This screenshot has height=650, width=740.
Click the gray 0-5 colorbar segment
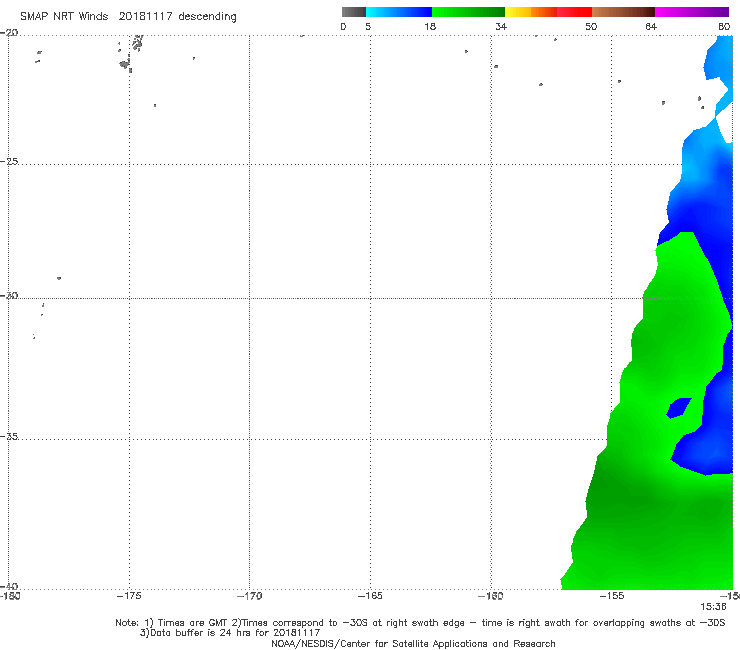coord(354,12)
